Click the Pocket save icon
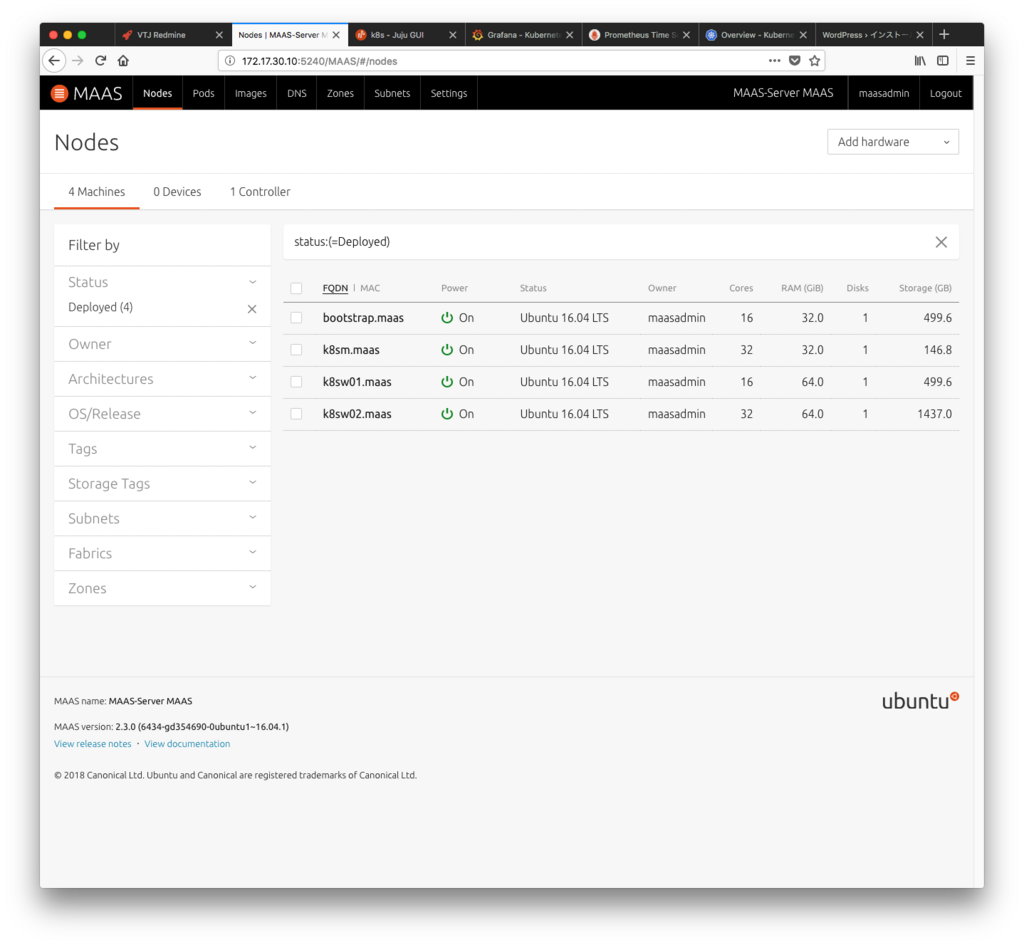The height and width of the screenshot is (945, 1024). tap(795, 61)
